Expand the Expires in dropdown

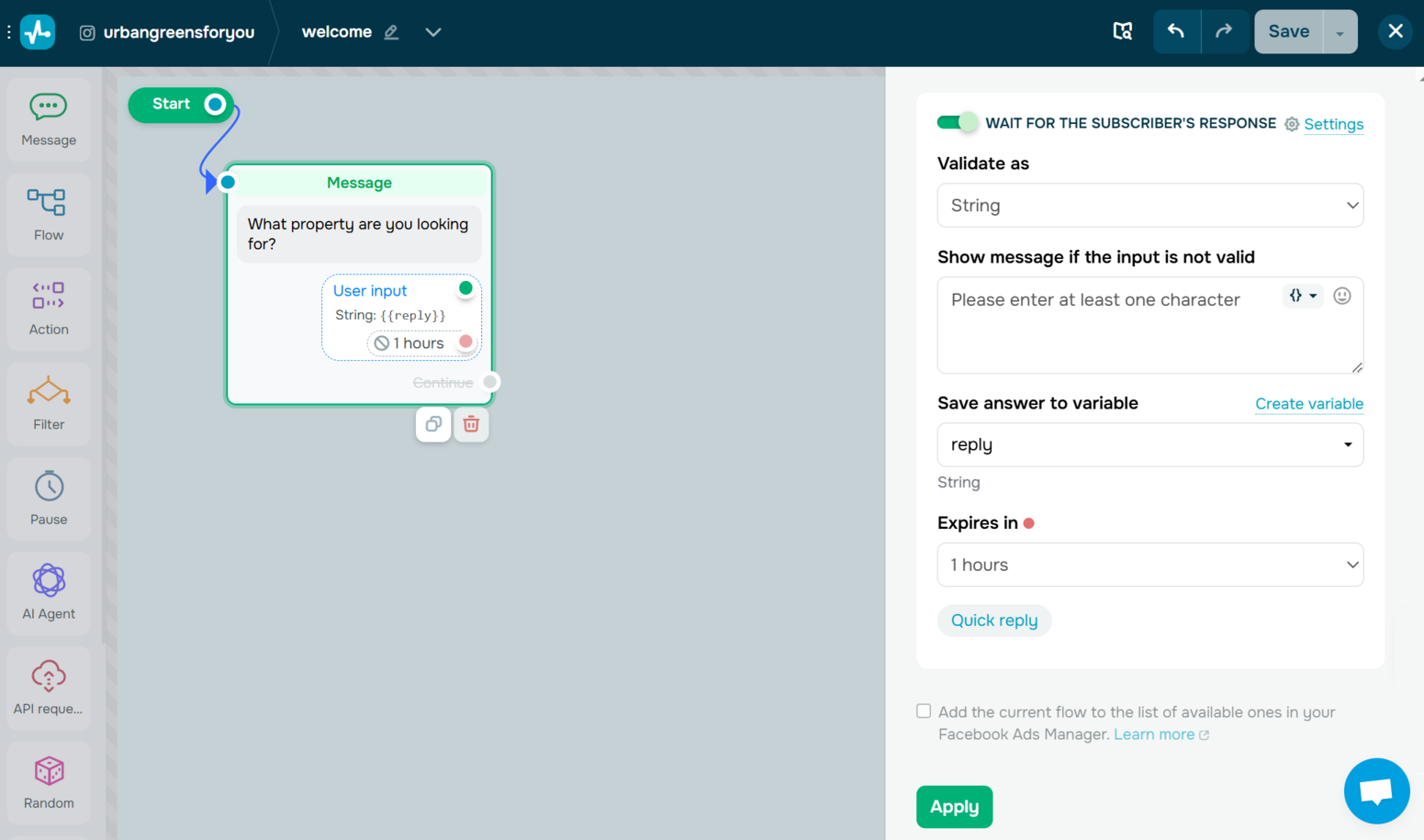1149,565
